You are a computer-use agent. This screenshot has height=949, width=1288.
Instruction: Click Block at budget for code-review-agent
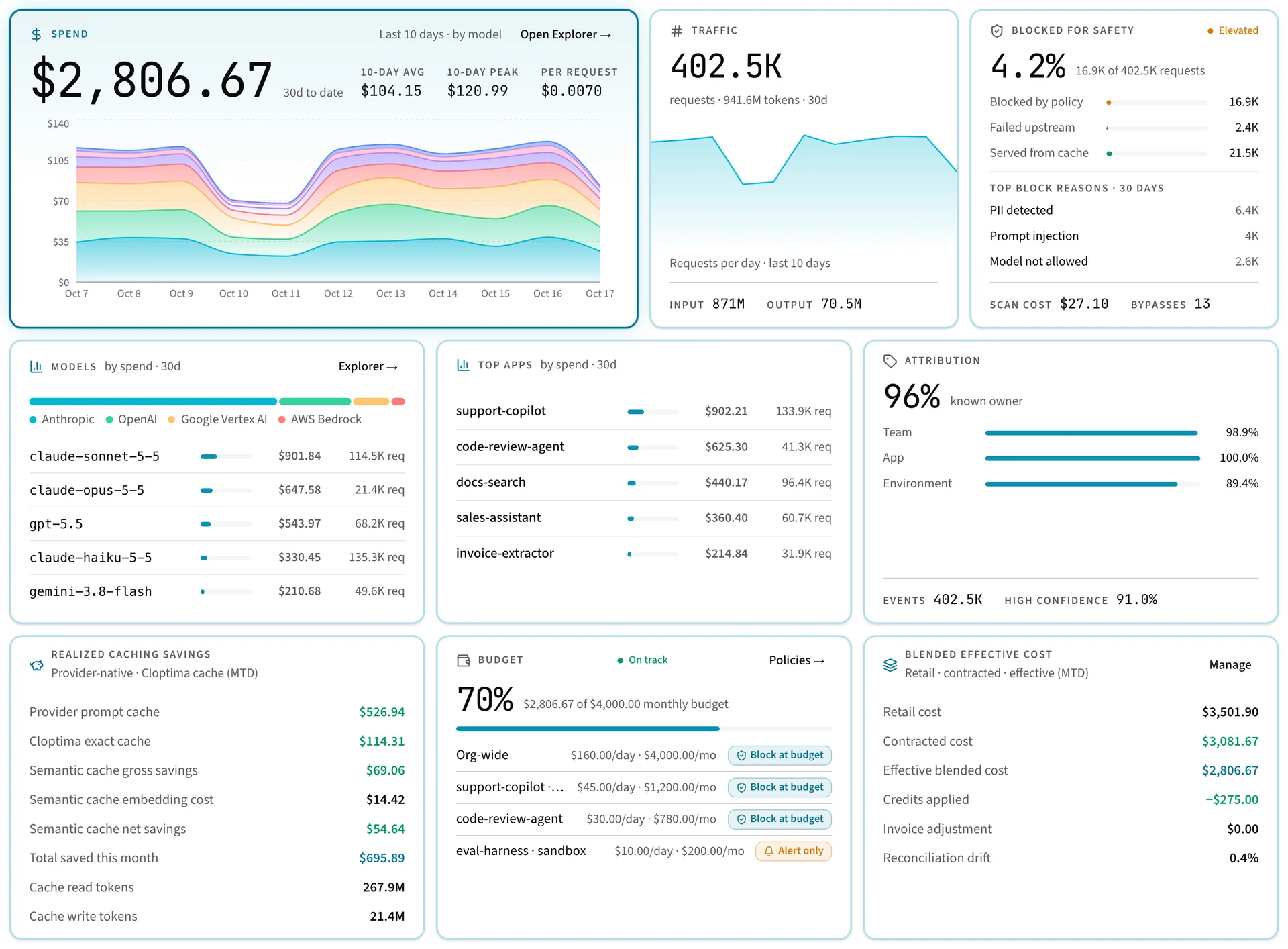780,819
